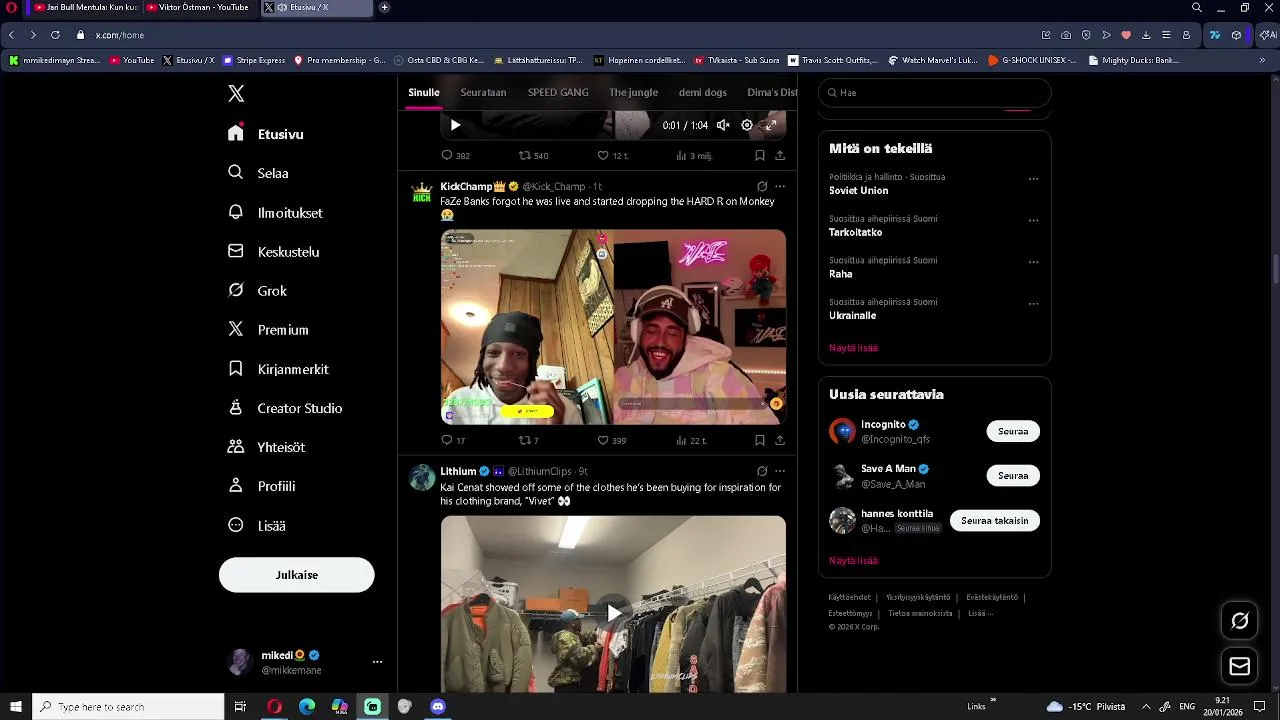Like the KickChamp post with 399 likes
Image resolution: width=1280 pixels, height=720 pixels.
tap(611, 440)
